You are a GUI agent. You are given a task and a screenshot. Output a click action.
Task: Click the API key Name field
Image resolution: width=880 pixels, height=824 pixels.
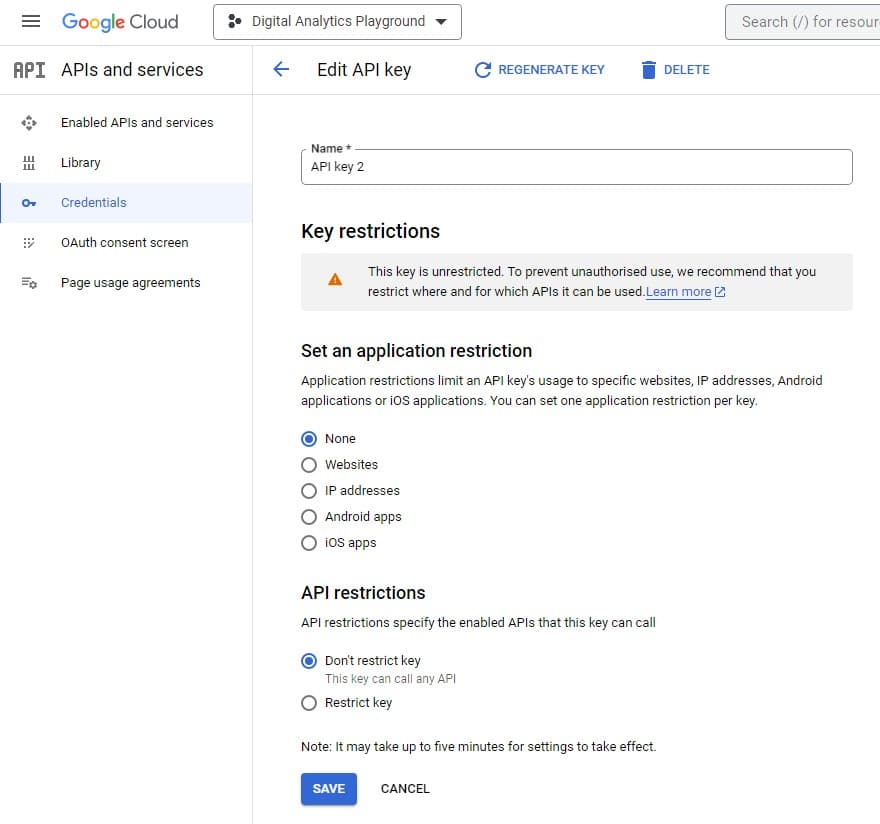(576, 167)
